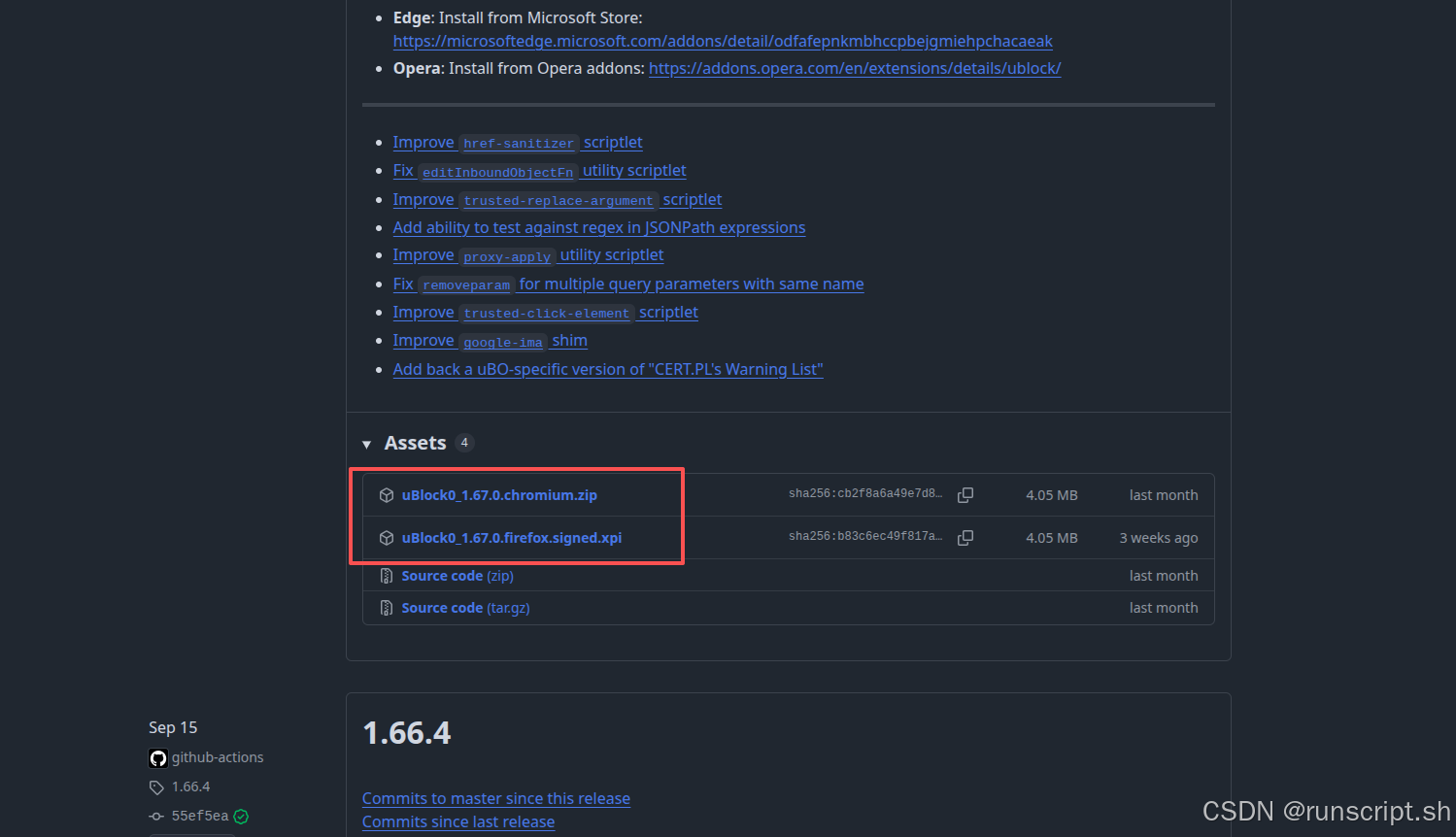Open github-actions author profile
The width and height of the screenshot is (1456, 837).
[218, 757]
